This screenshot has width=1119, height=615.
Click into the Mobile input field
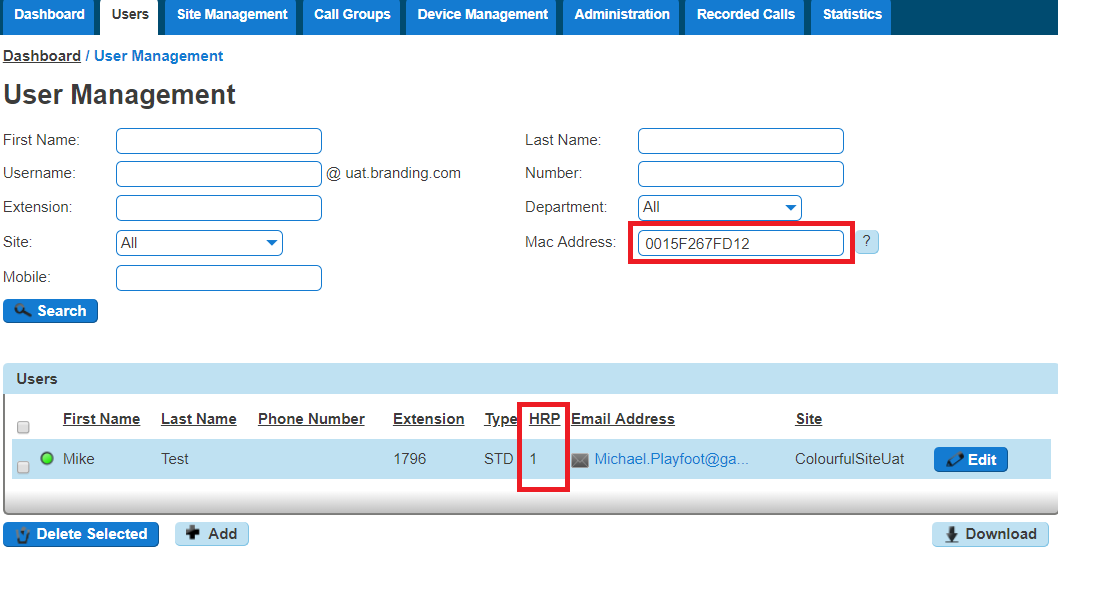219,278
